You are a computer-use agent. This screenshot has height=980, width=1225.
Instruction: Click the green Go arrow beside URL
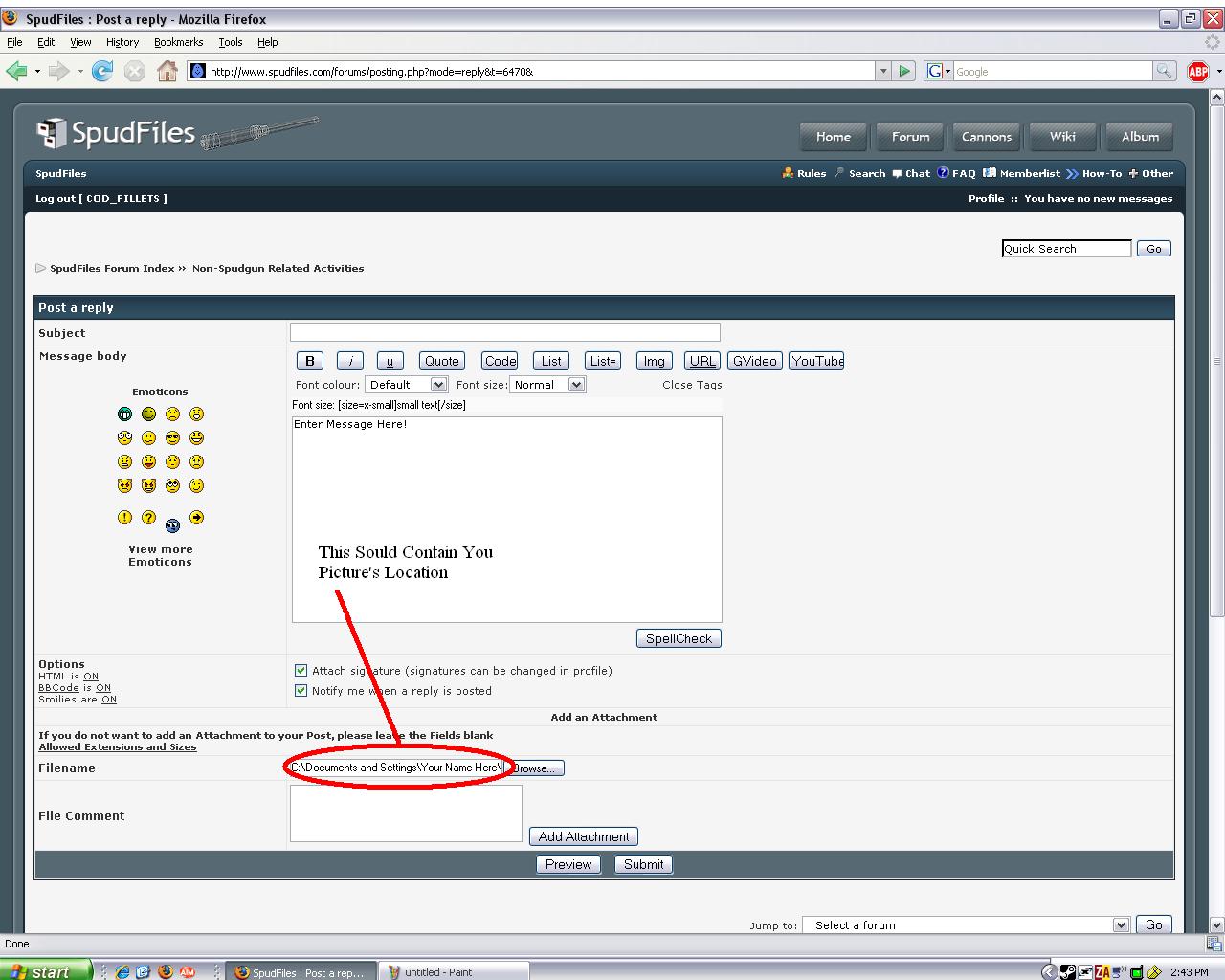(x=904, y=71)
